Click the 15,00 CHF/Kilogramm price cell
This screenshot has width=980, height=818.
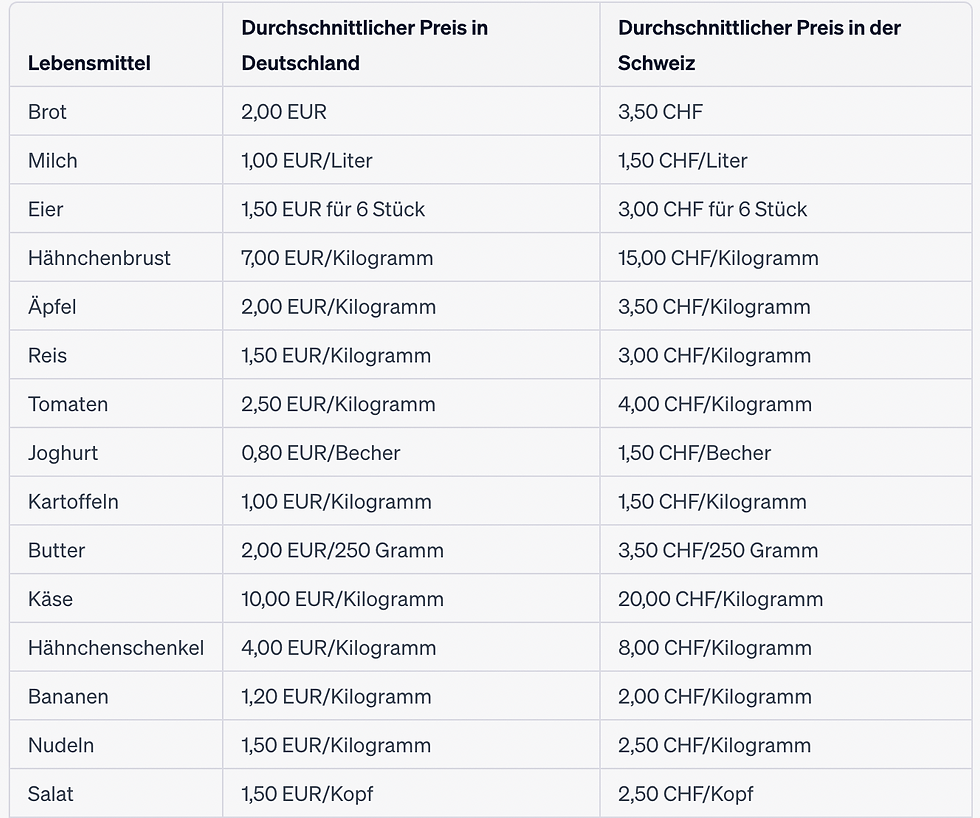(718, 258)
